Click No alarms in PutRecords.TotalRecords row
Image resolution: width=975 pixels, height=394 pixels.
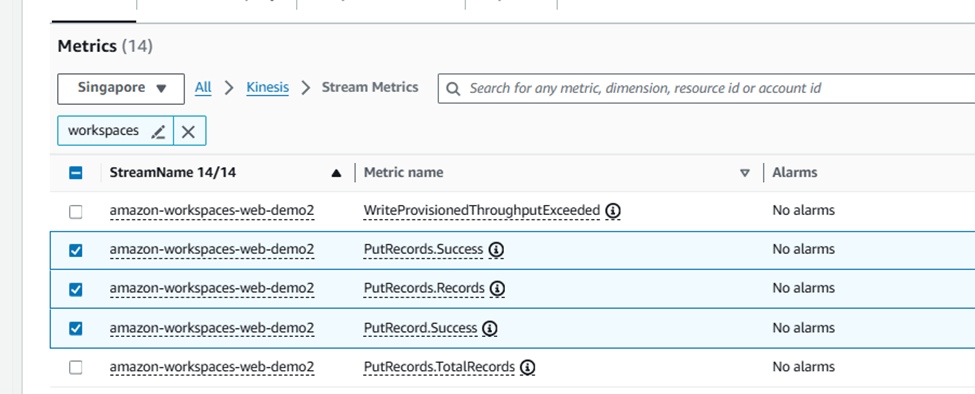(803, 367)
